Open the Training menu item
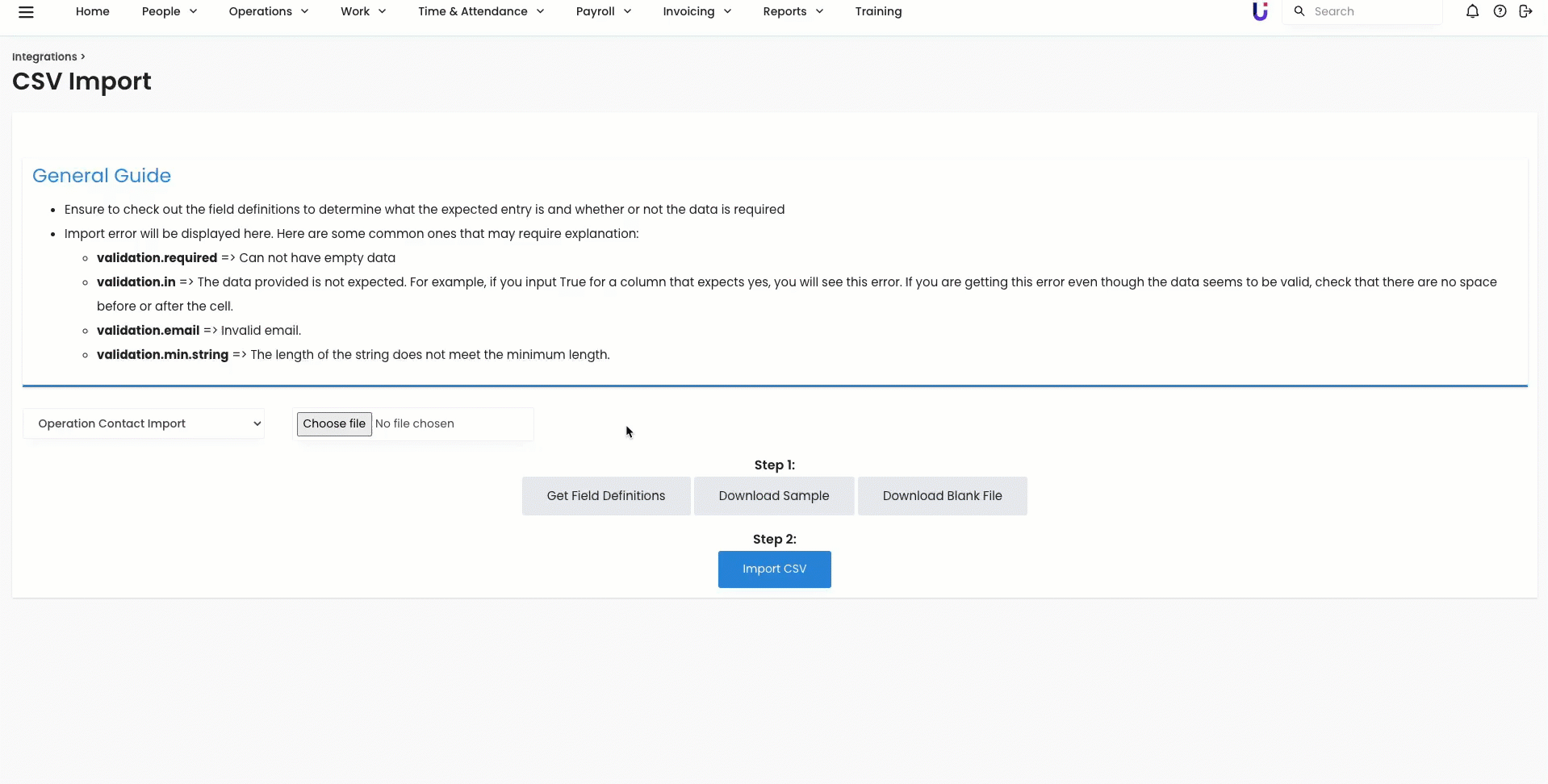Image resolution: width=1548 pixels, height=784 pixels. [x=878, y=11]
